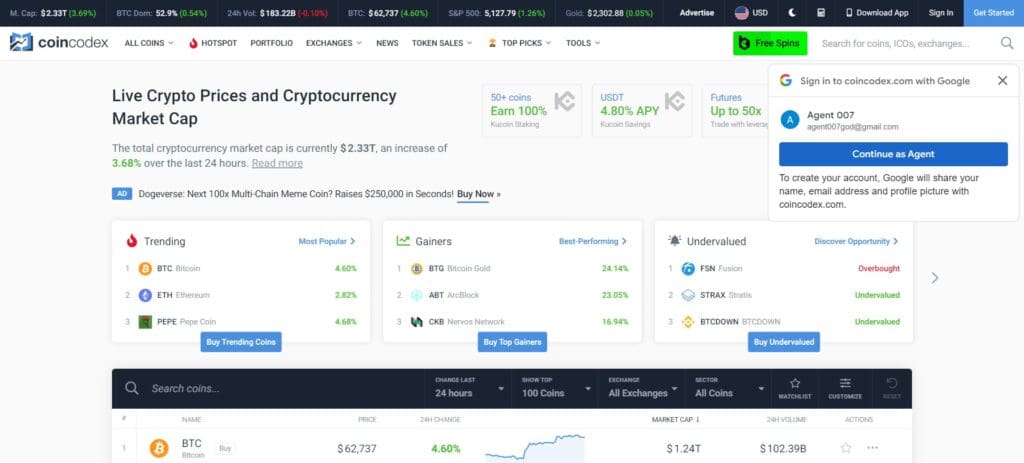The width and height of the screenshot is (1024, 463).
Task: Sort table by Market Cap column header
Action: pyautogui.click(x=675, y=419)
